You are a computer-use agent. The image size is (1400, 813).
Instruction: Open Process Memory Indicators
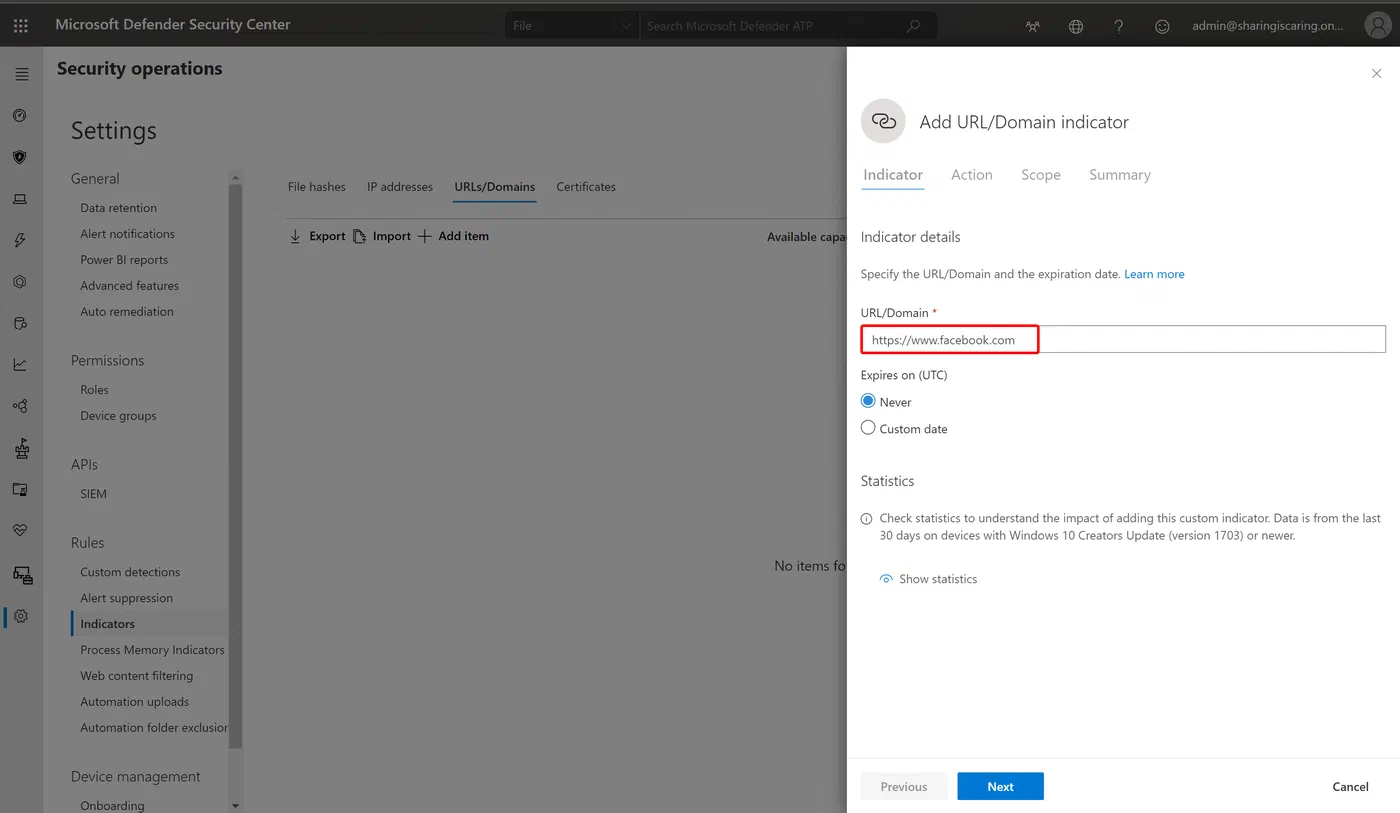(153, 650)
